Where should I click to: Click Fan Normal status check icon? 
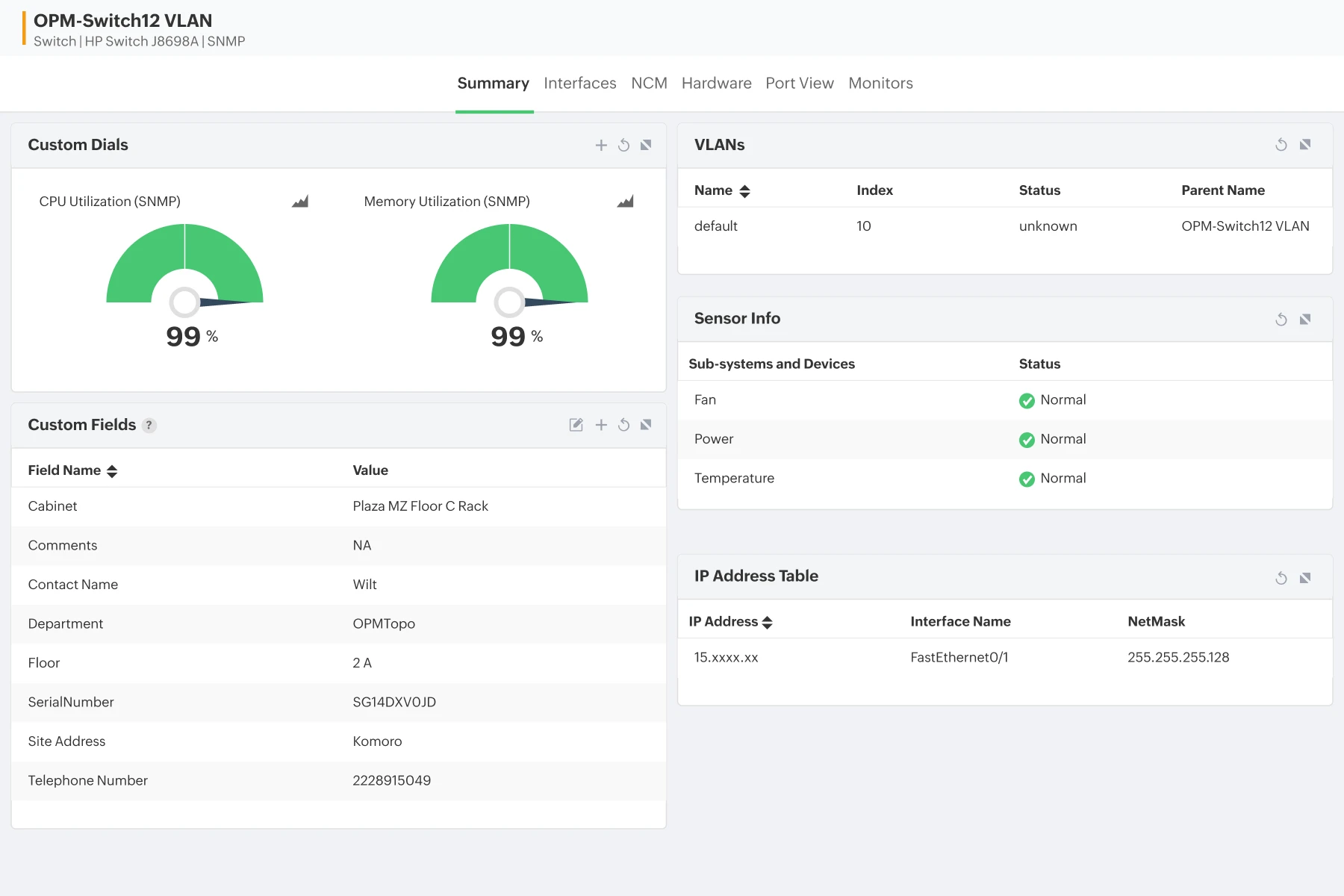pos(1027,401)
